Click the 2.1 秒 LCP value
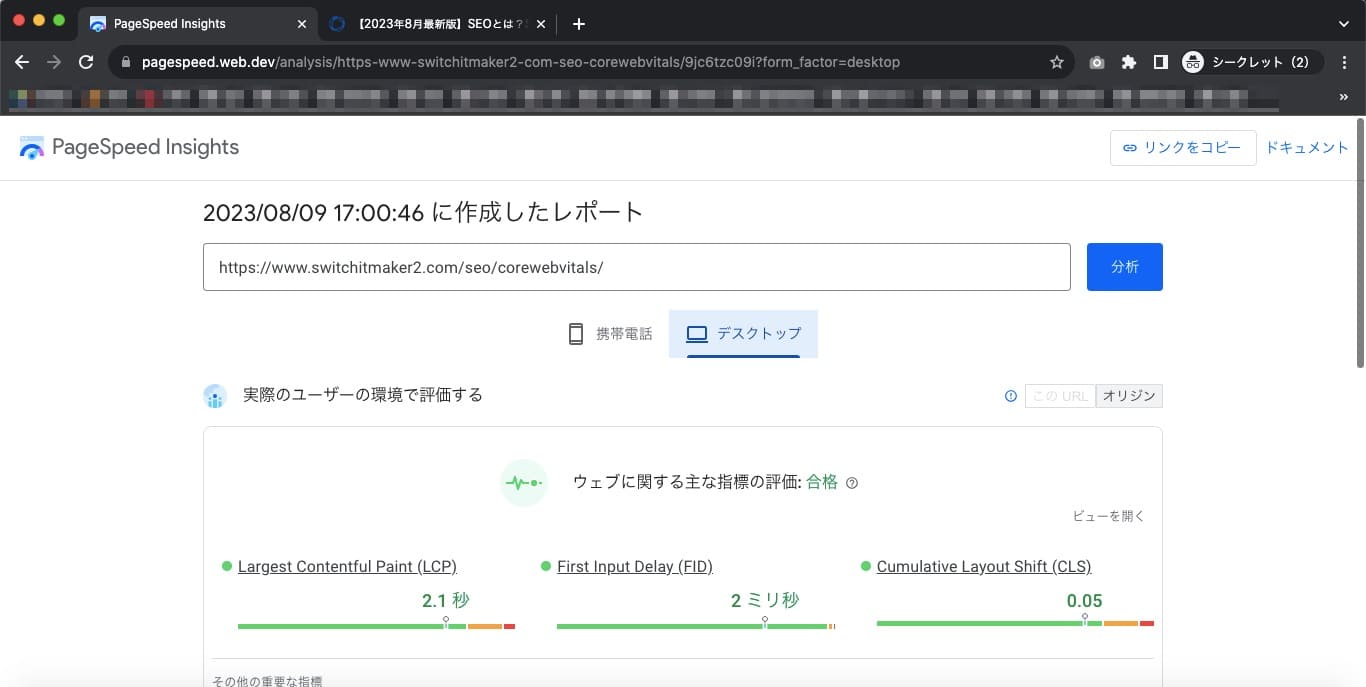Screen dimensions: 1366x687 (x=445, y=600)
